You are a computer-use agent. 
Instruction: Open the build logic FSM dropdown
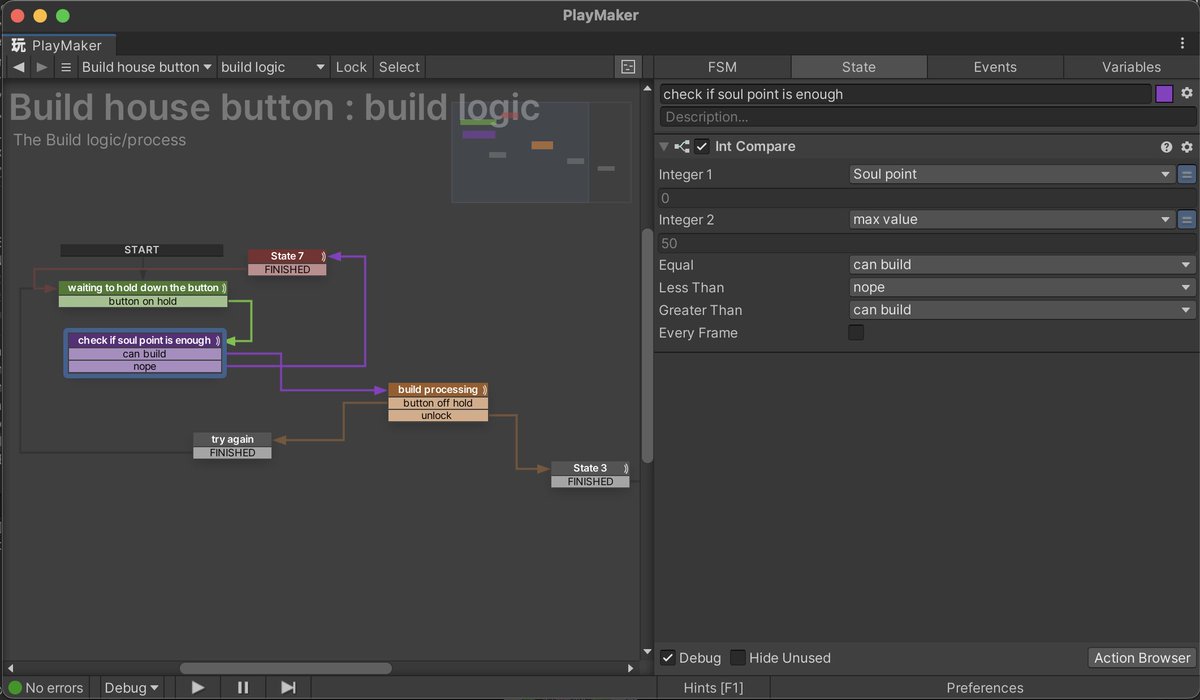(273, 67)
